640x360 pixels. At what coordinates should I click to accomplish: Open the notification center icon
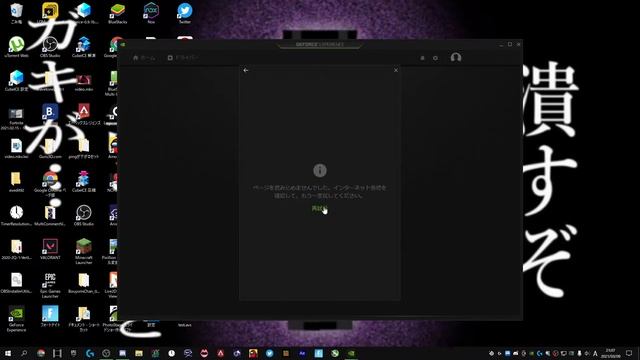629,353
